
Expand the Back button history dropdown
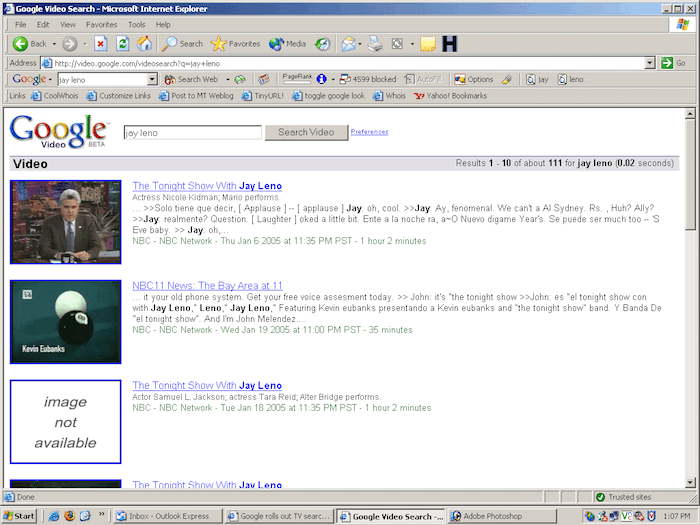tap(53, 44)
